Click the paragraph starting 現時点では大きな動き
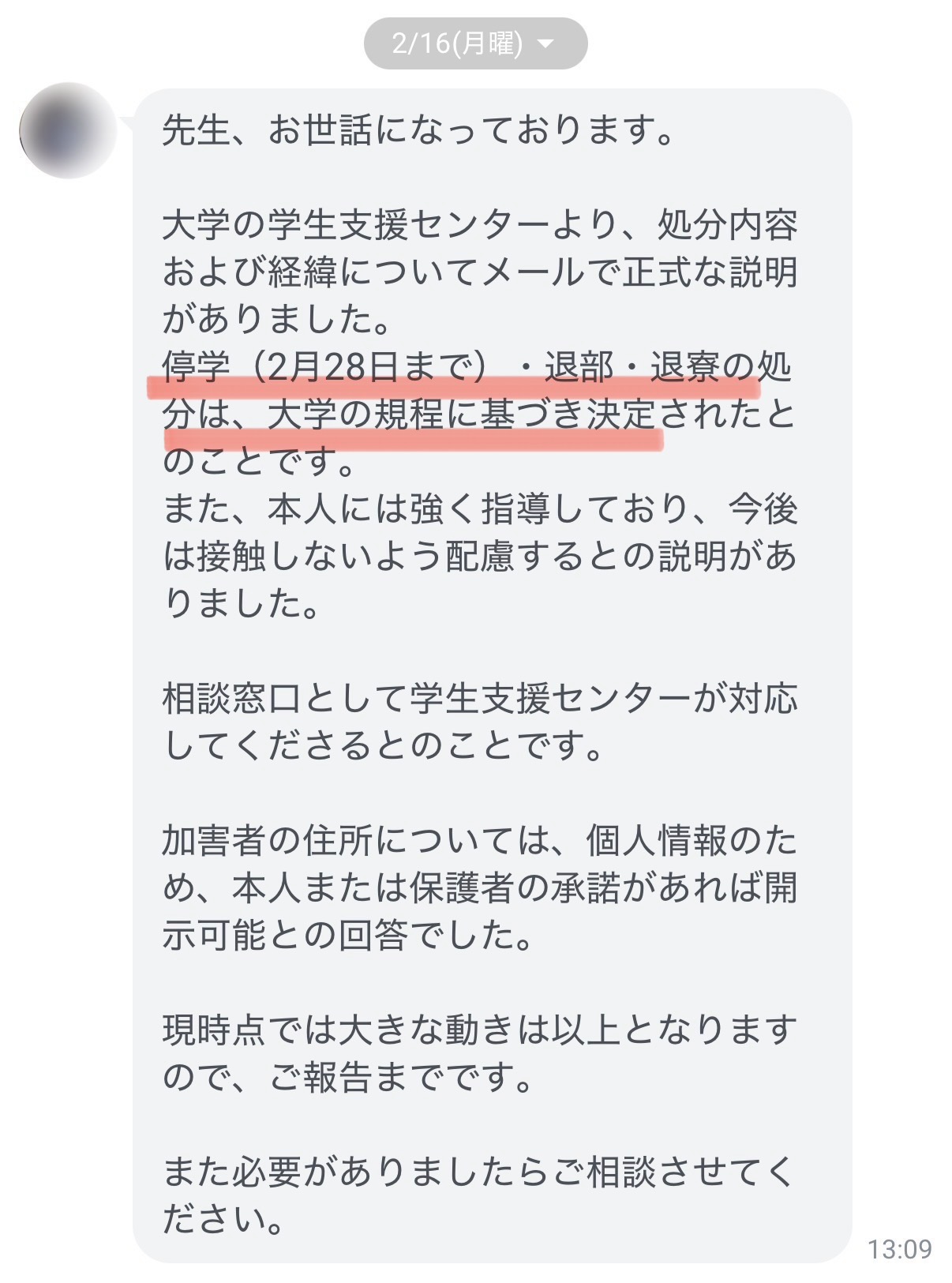This screenshot has width=952, height=1283. point(480,1054)
